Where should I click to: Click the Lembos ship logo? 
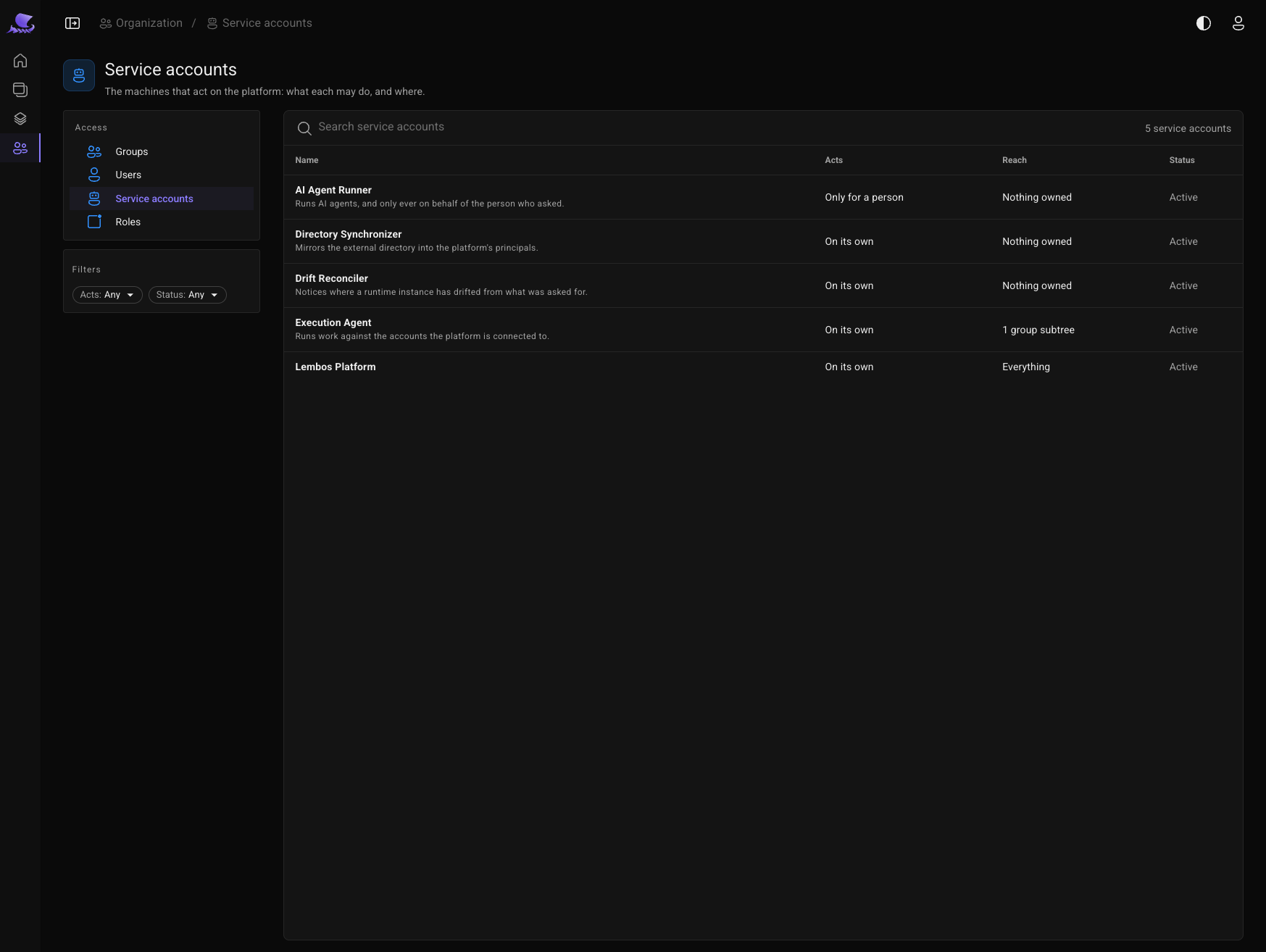pos(21,23)
